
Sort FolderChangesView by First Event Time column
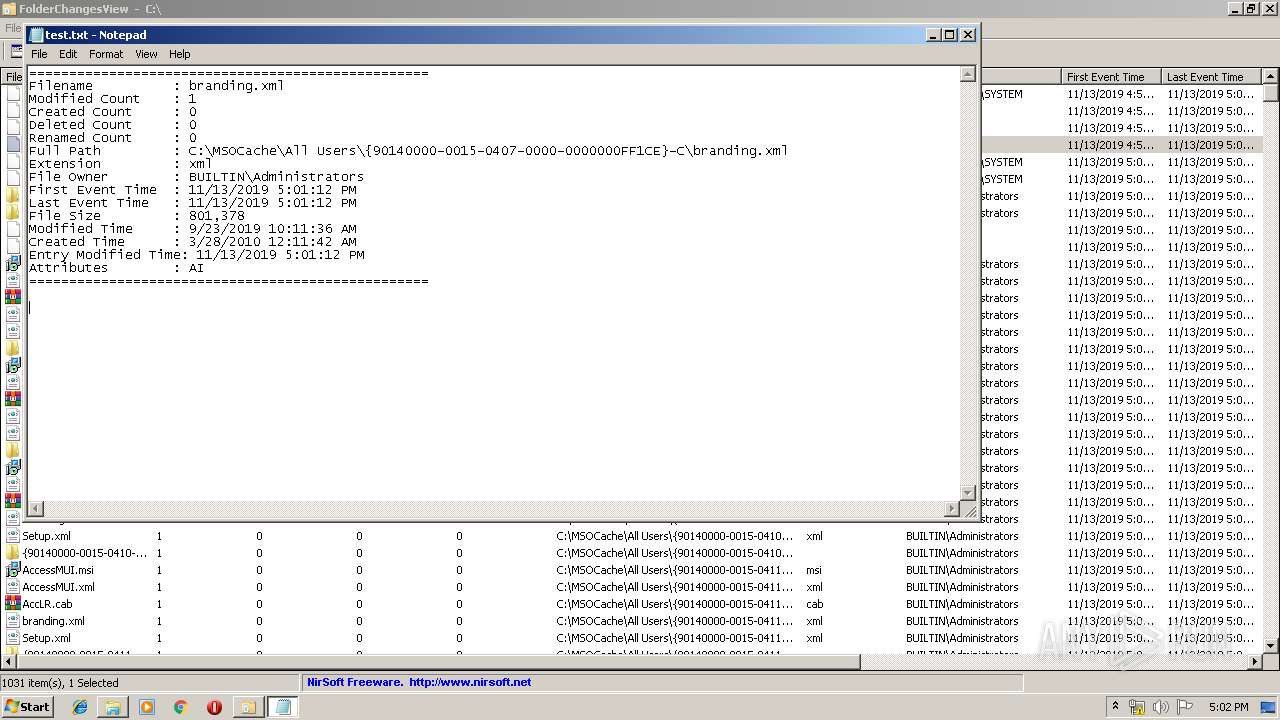tap(1110, 77)
